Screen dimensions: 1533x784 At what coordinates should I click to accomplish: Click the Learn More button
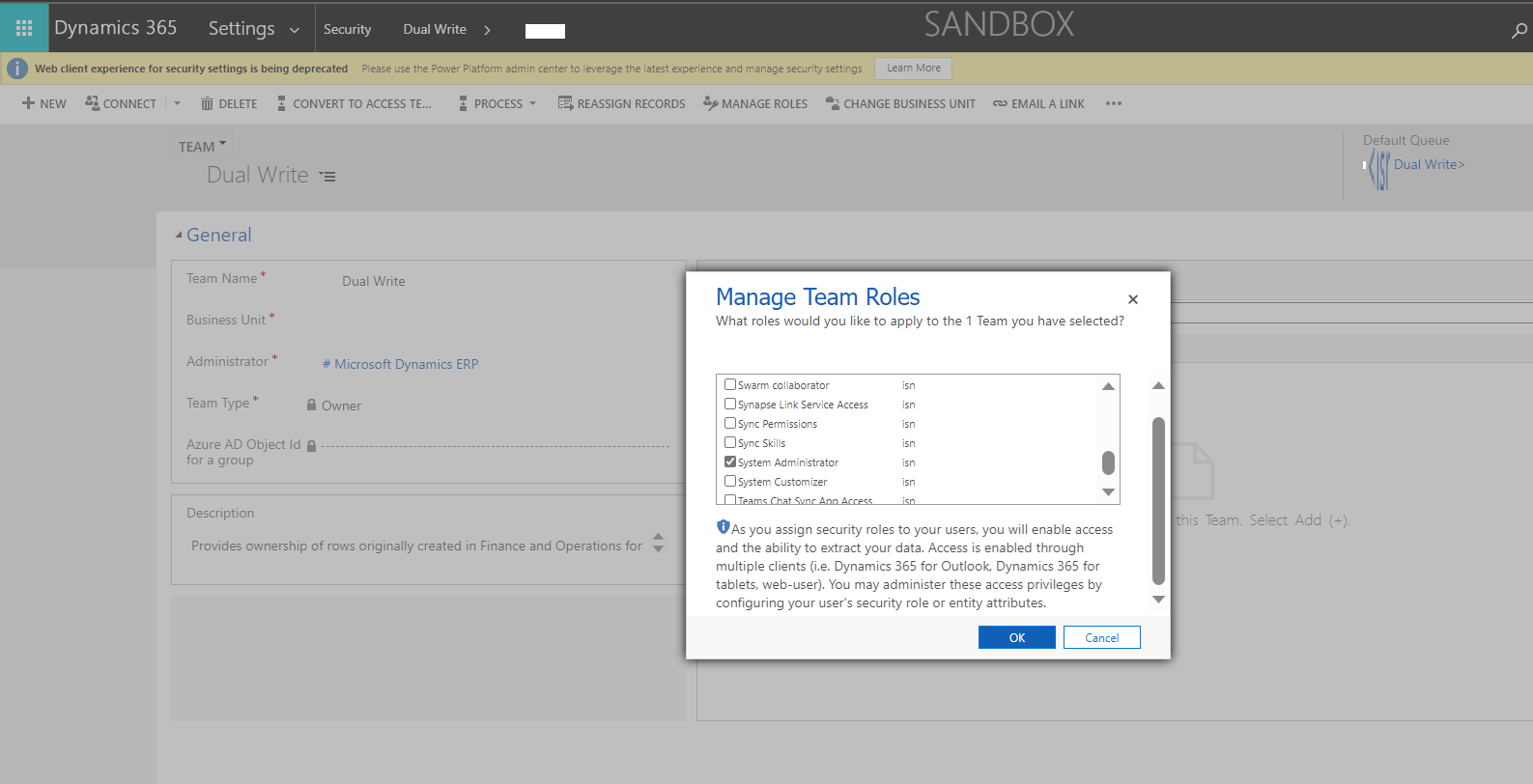tap(913, 68)
